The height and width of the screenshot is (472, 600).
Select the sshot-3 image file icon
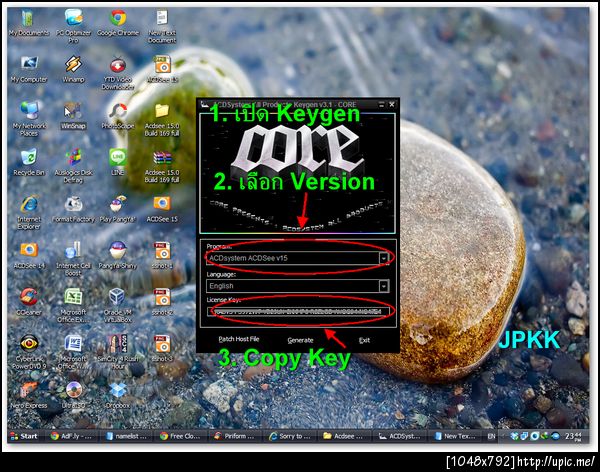162,349
